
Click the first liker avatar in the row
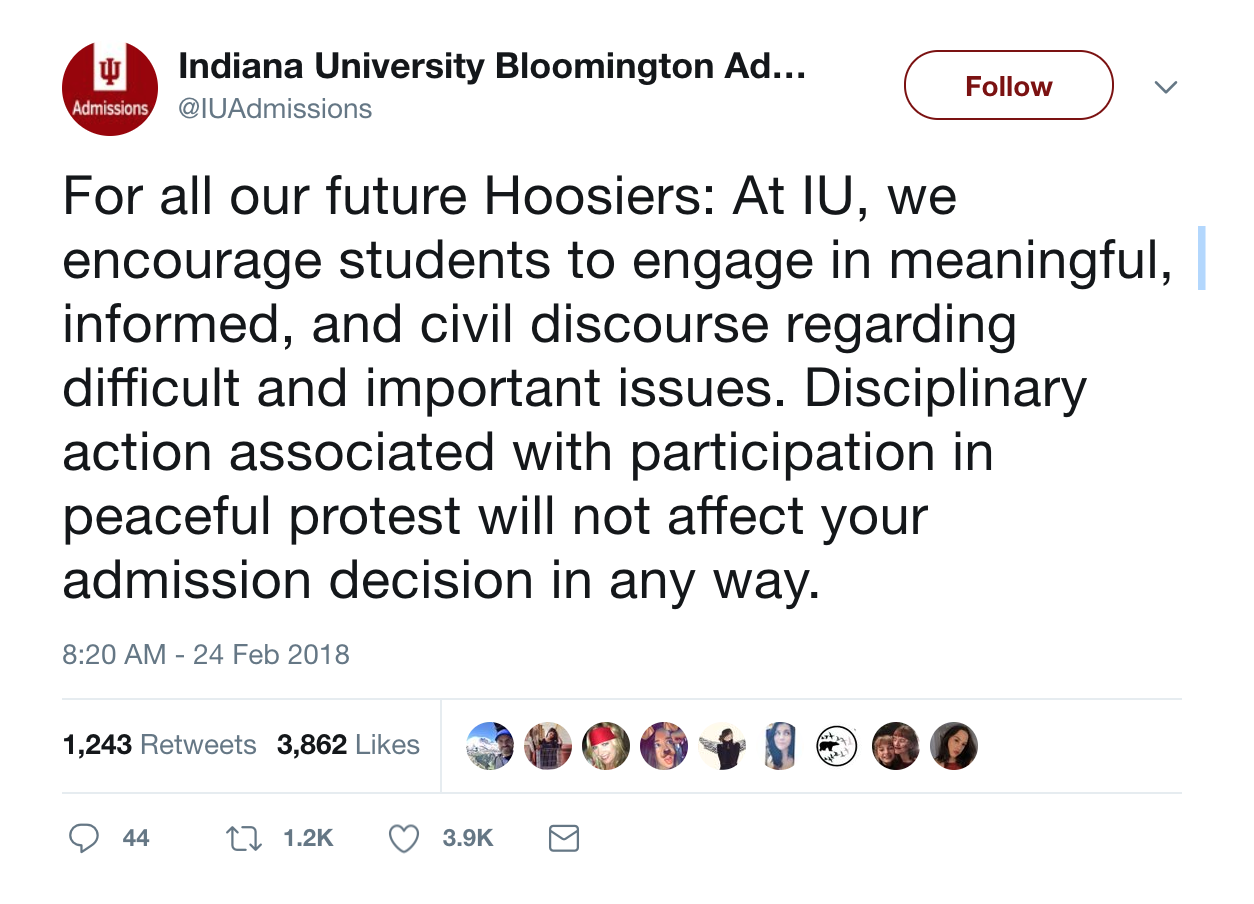490,746
